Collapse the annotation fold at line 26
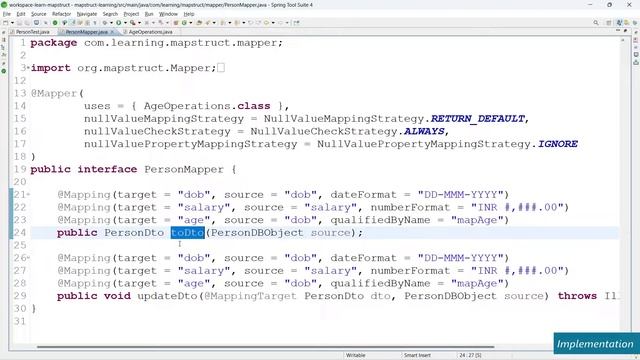Image resolution: width=640 pixels, height=360 pixels. pyautogui.click(x=28, y=258)
